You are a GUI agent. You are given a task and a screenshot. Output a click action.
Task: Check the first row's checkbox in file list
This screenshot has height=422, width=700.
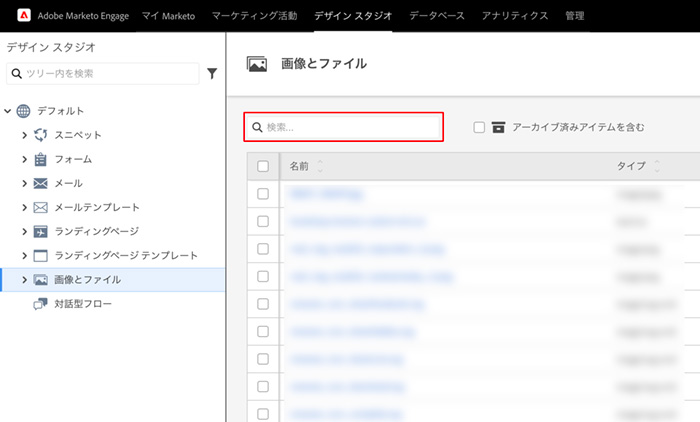click(263, 194)
